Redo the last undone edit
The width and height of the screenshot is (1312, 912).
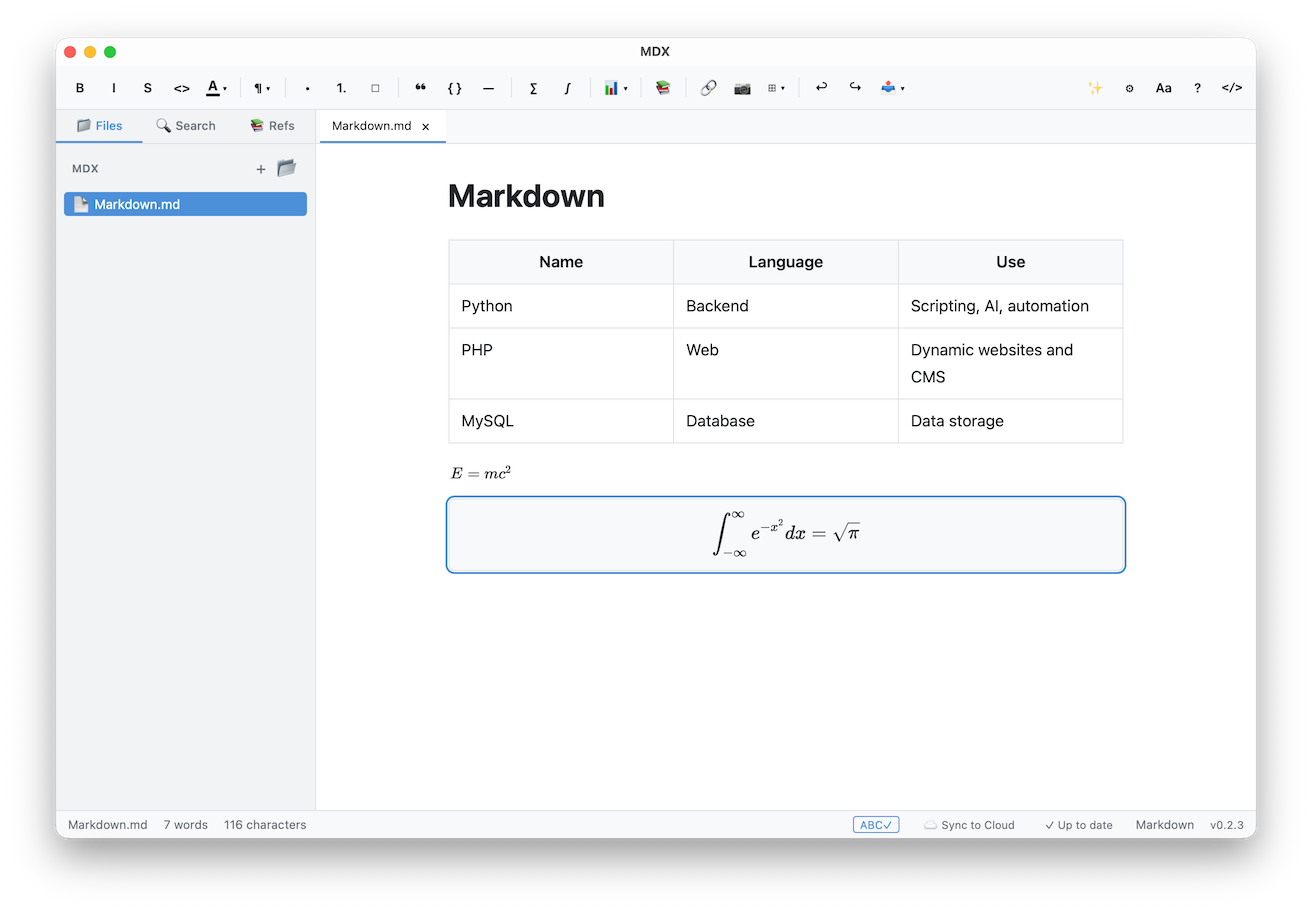coord(855,88)
